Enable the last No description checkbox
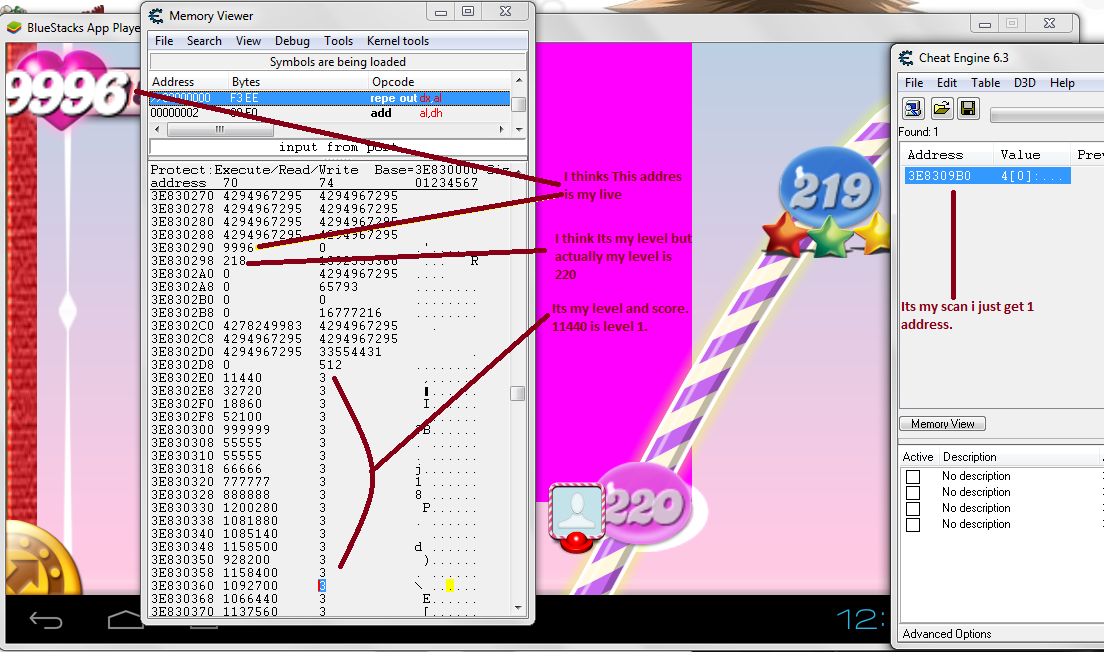The height and width of the screenshot is (652, 1104). (x=913, y=524)
